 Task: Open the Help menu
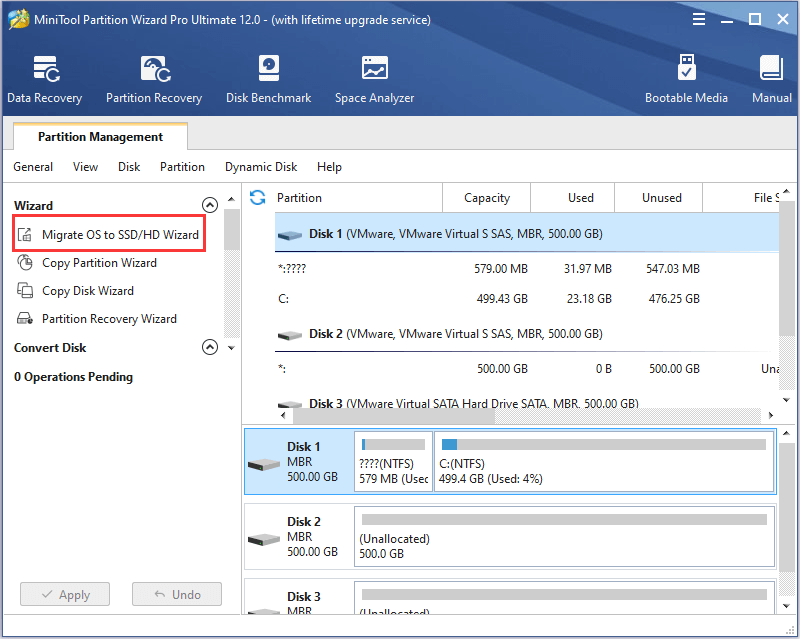(x=329, y=167)
